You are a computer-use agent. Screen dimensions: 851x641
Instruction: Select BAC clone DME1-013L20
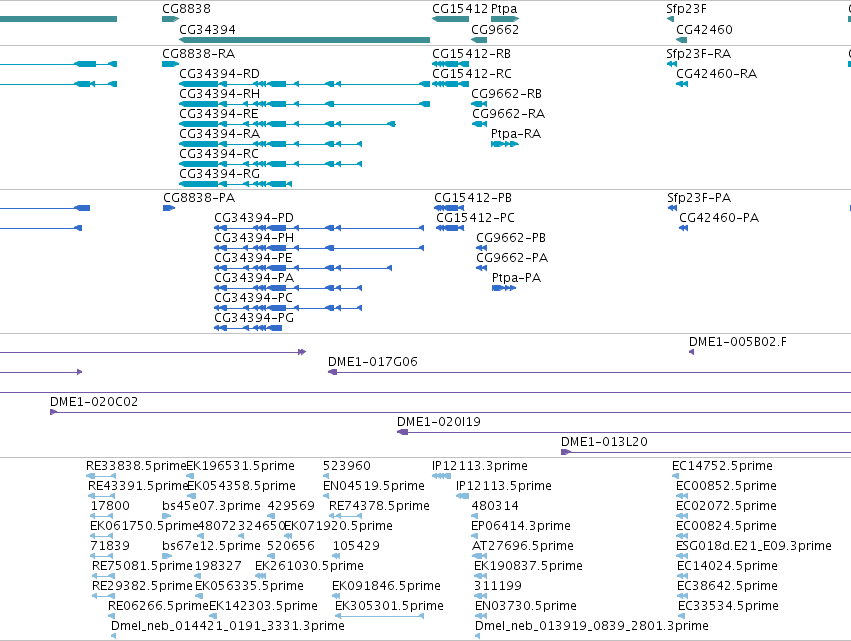604,442
